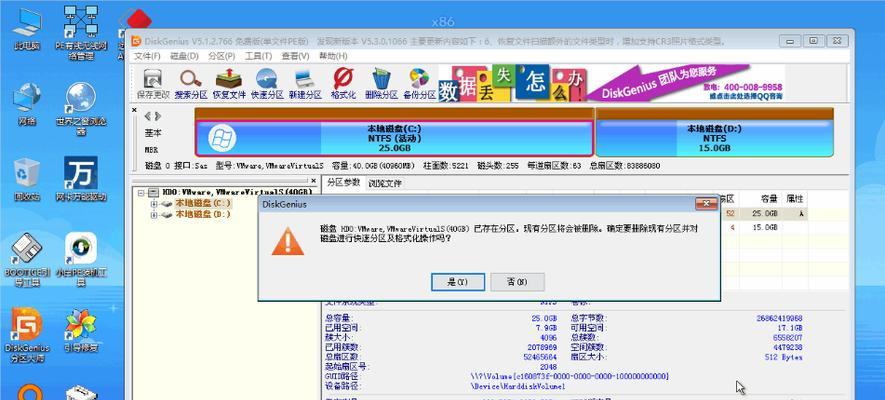Switch to the 浏览文件 tab
The image size is (885, 400).
(x=384, y=183)
